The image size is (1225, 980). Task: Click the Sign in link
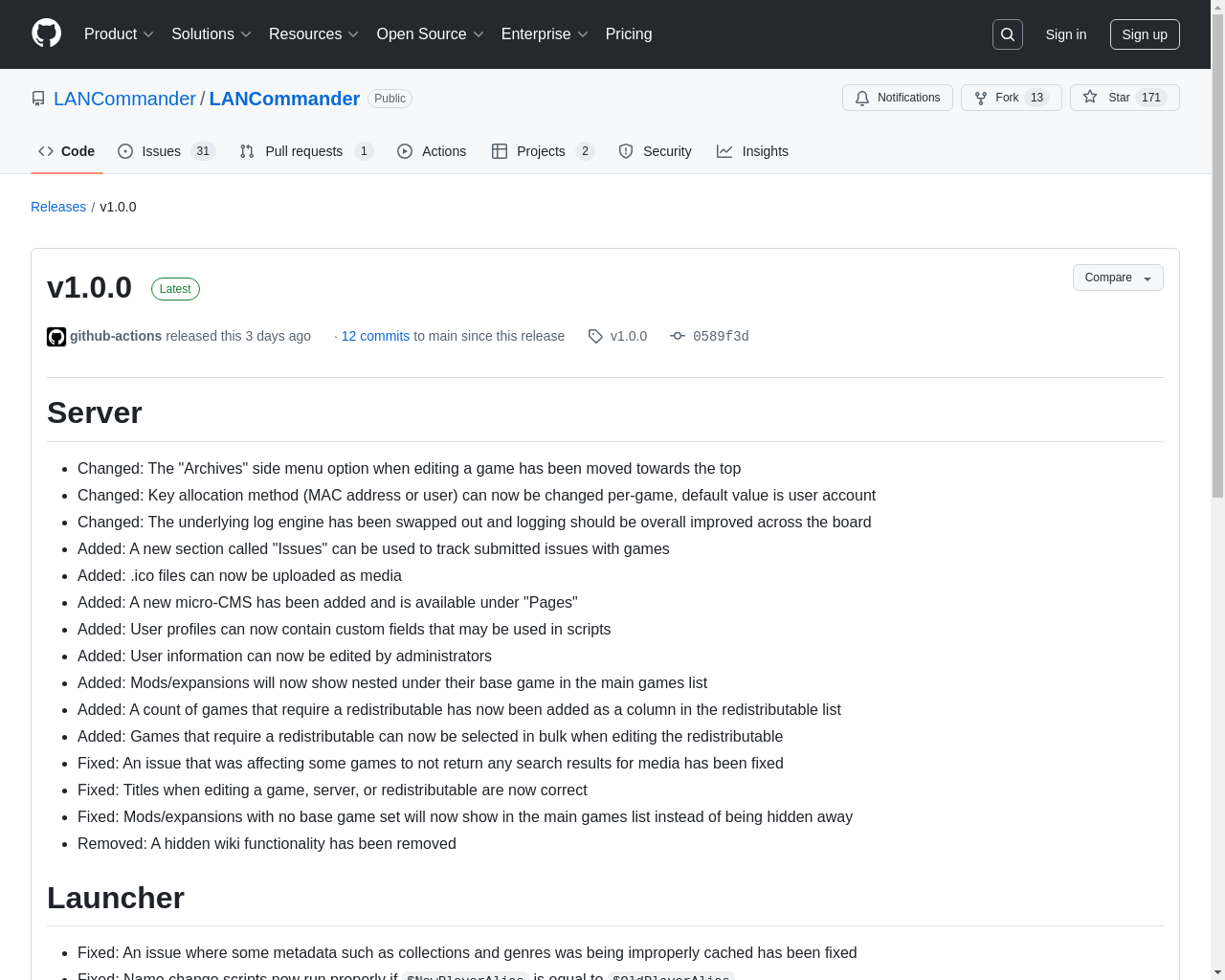1066,34
